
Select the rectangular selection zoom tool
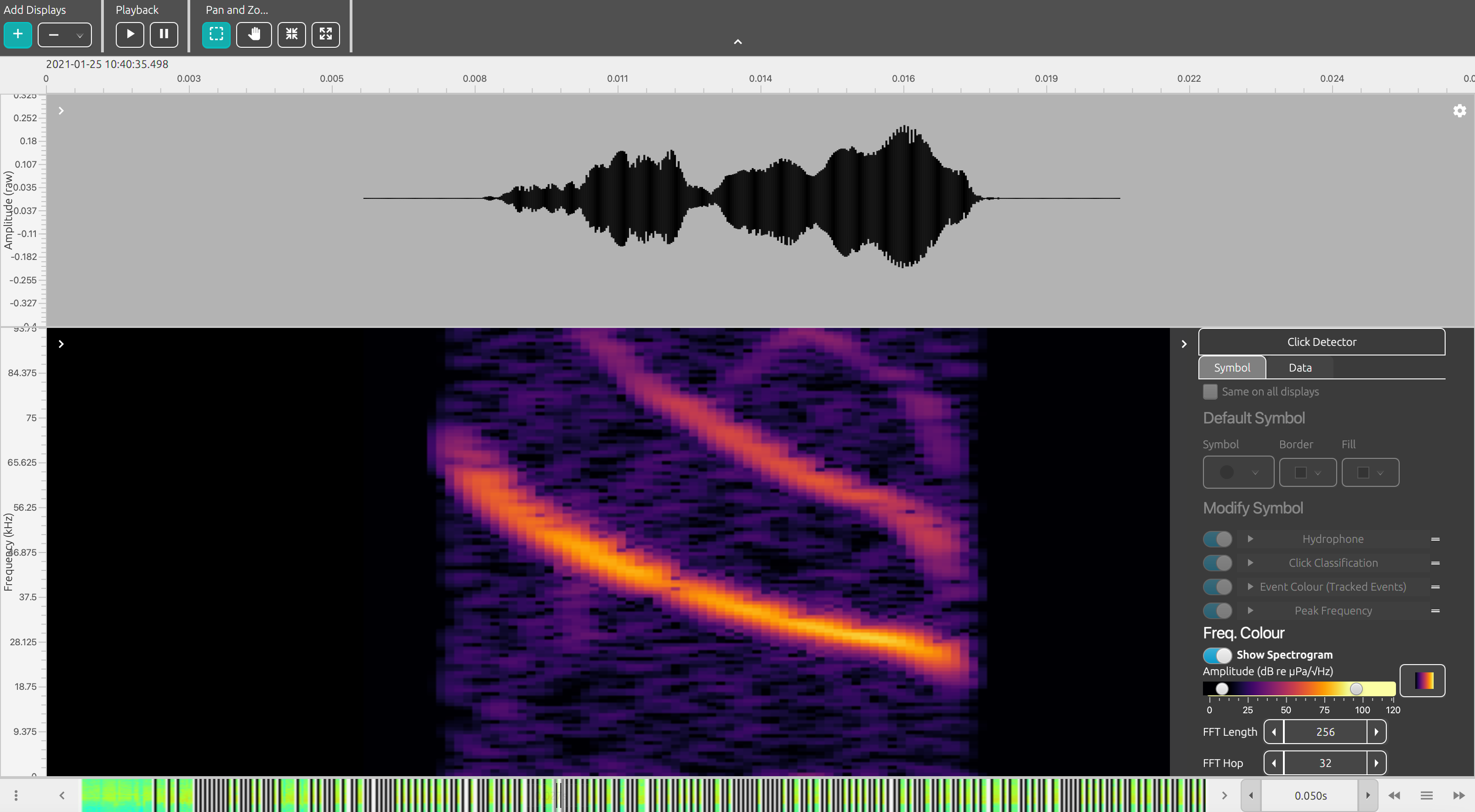[x=216, y=34]
